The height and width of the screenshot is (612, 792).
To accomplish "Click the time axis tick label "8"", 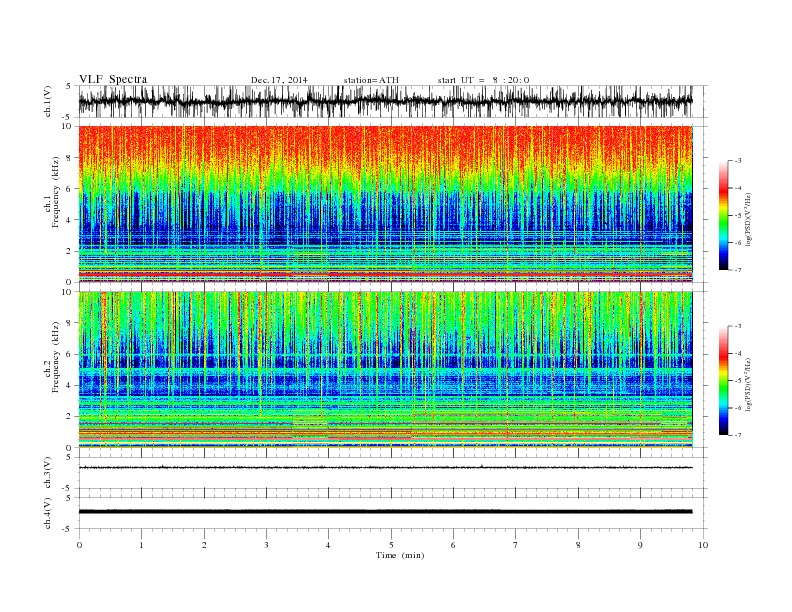I will click(578, 545).
